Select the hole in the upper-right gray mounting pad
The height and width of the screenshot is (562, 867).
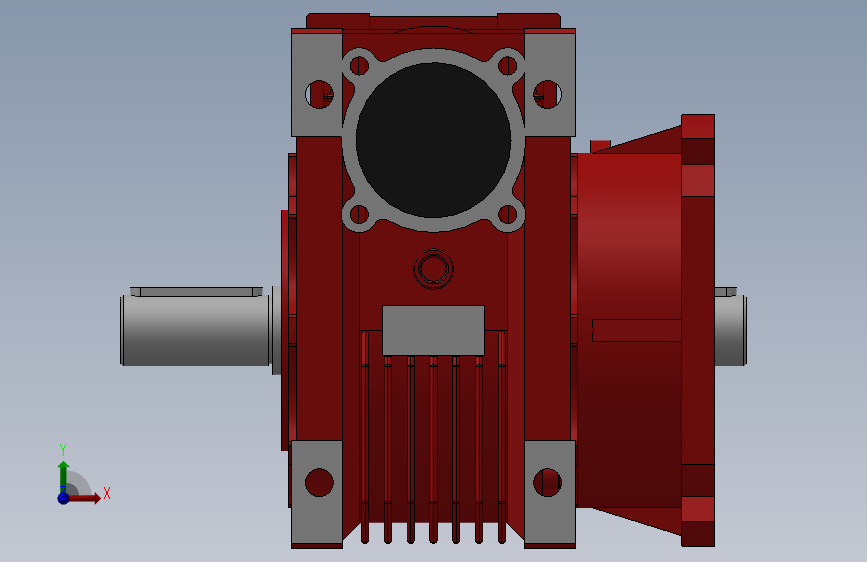point(547,95)
